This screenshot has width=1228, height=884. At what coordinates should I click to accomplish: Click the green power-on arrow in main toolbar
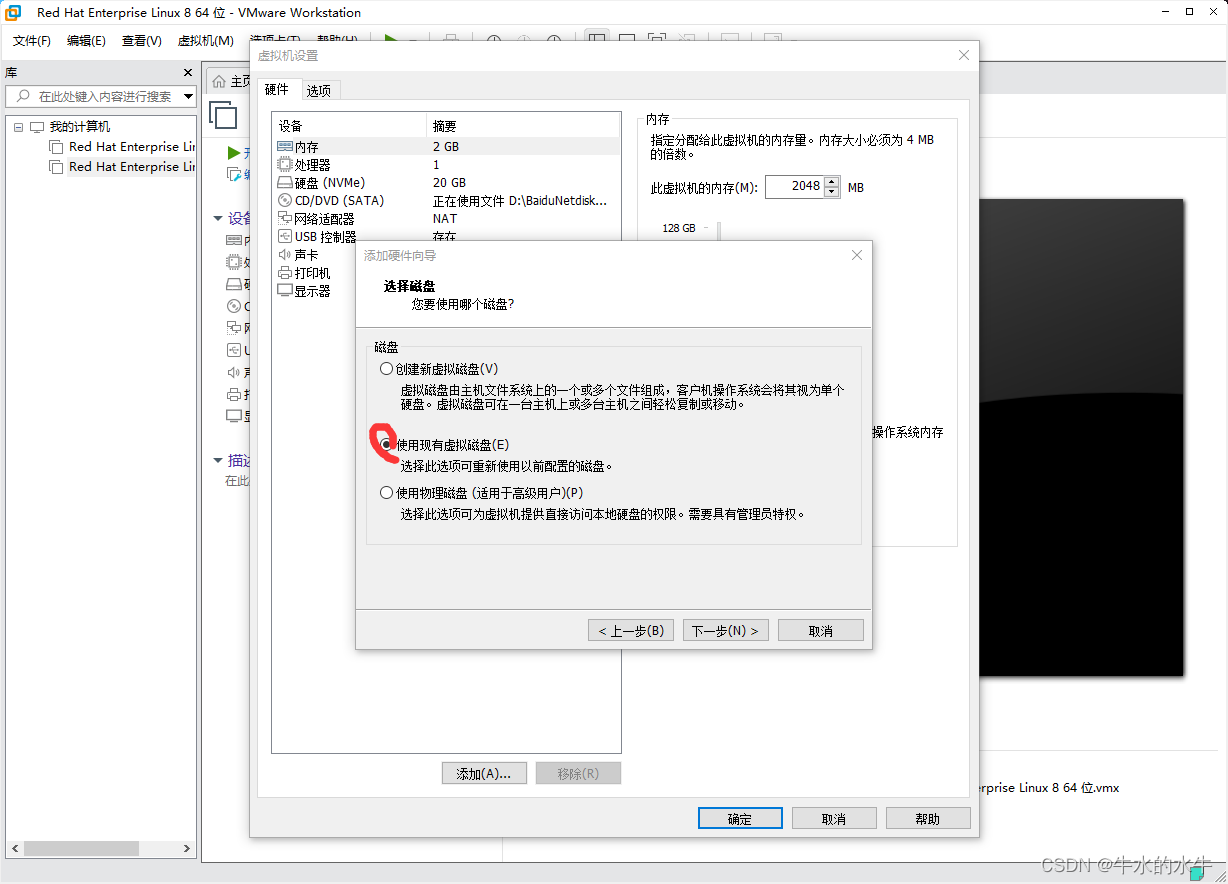(x=391, y=40)
